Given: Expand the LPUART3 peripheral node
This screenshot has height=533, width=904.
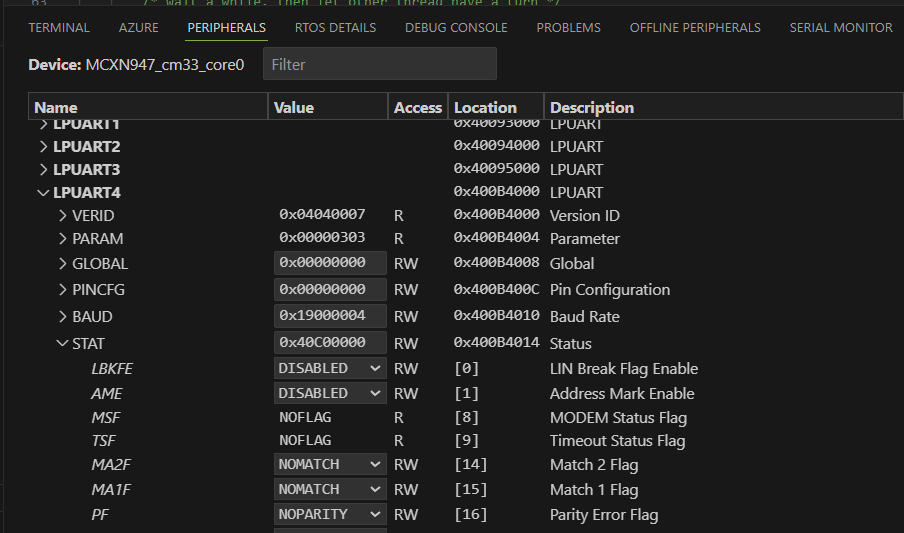Looking at the screenshot, I should [x=43, y=170].
